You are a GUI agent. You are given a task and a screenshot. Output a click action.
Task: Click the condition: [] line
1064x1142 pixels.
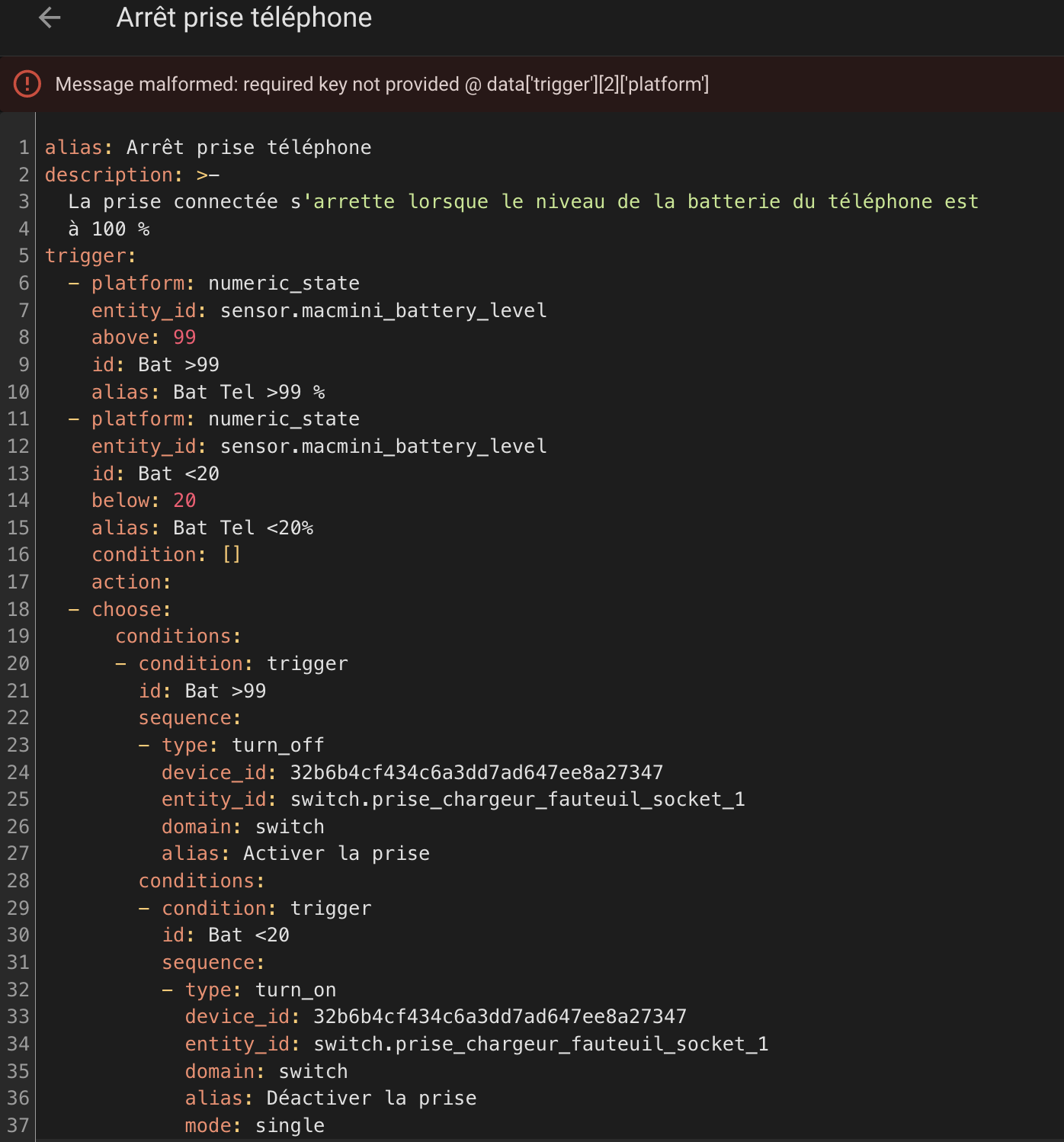tap(166, 554)
